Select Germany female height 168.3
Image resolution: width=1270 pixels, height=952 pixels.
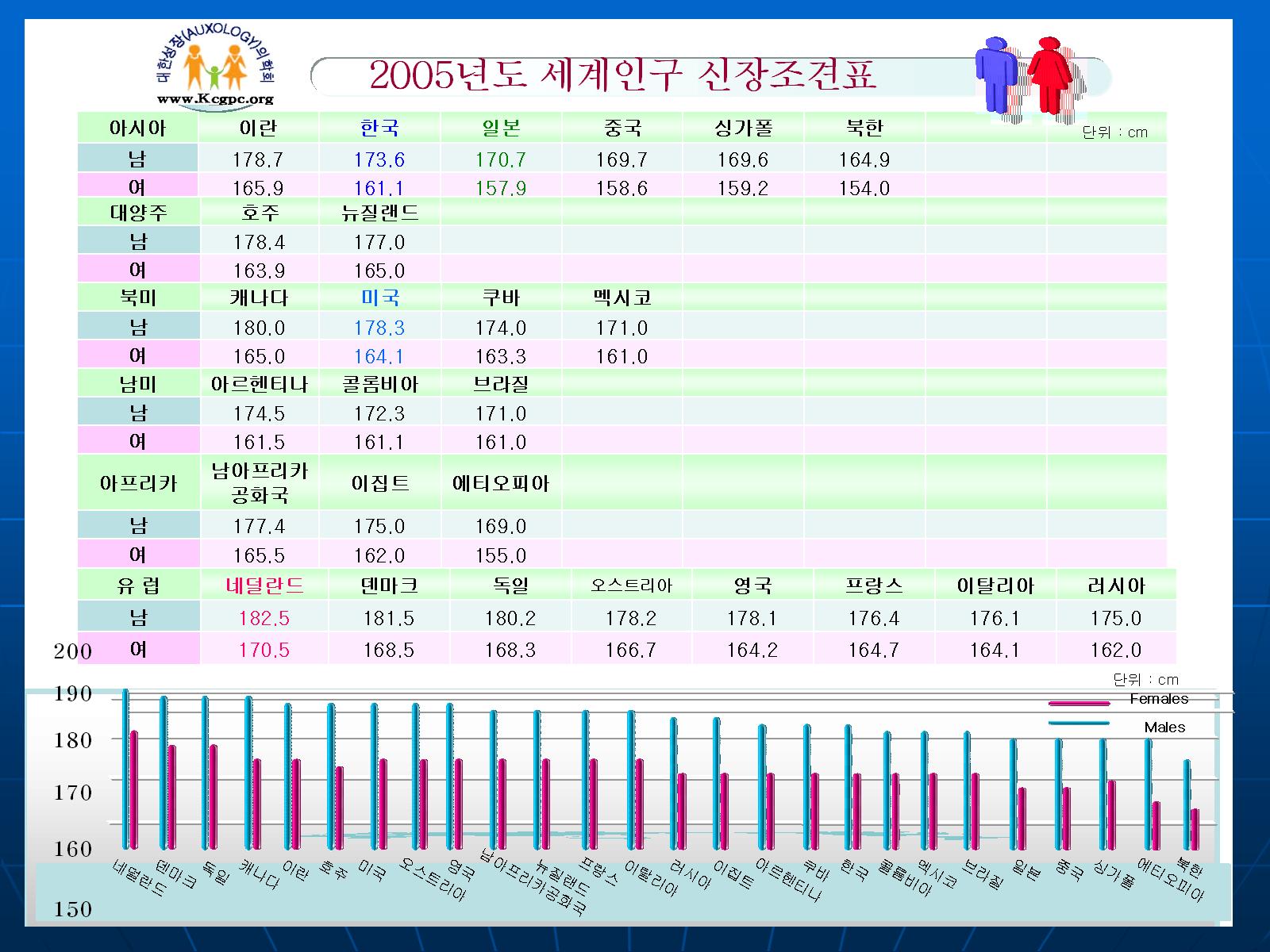[x=510, y=651]
